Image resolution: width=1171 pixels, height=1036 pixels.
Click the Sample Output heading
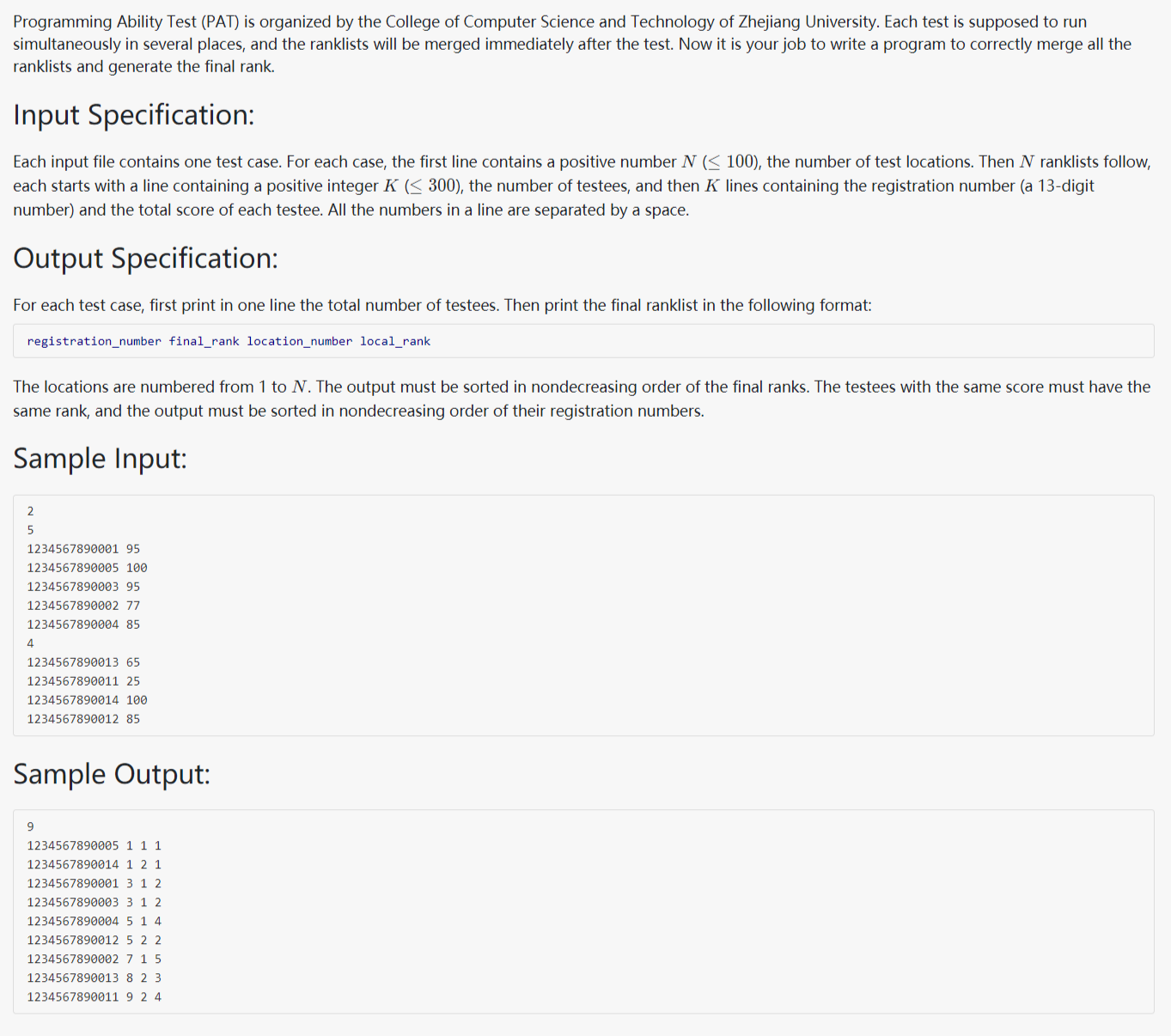coord(112,774)
